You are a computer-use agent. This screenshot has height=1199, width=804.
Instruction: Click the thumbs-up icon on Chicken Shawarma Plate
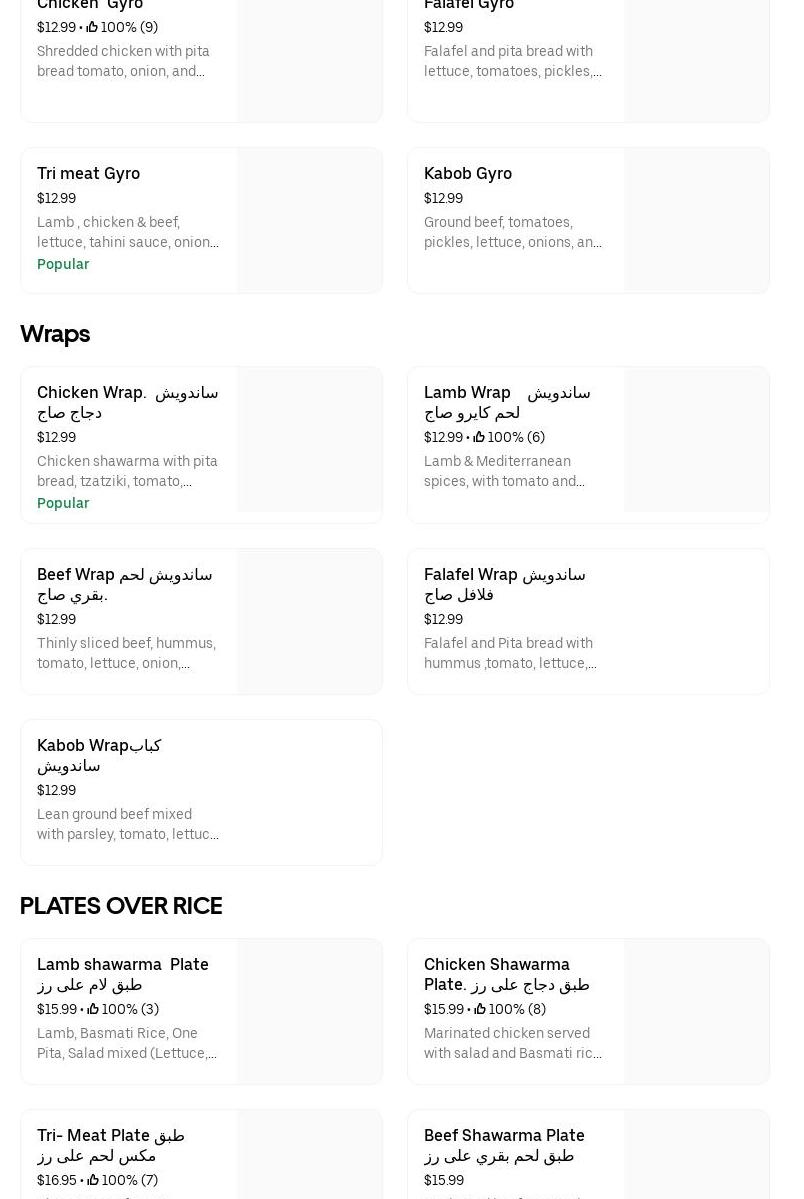480,1009
